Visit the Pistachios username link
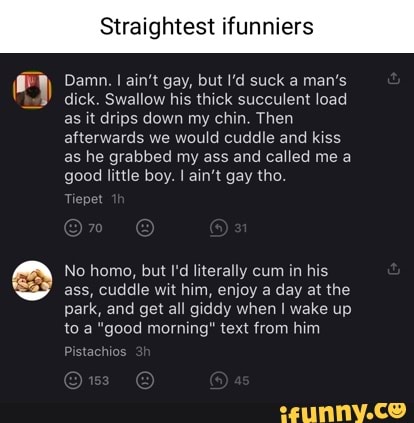The height and width of the screenshot is (423, 414). (x=95, y=351)
